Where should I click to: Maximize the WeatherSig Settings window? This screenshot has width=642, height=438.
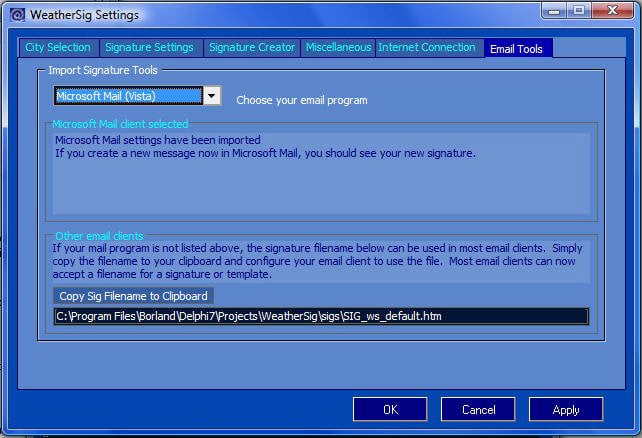(x=579, y=11)
